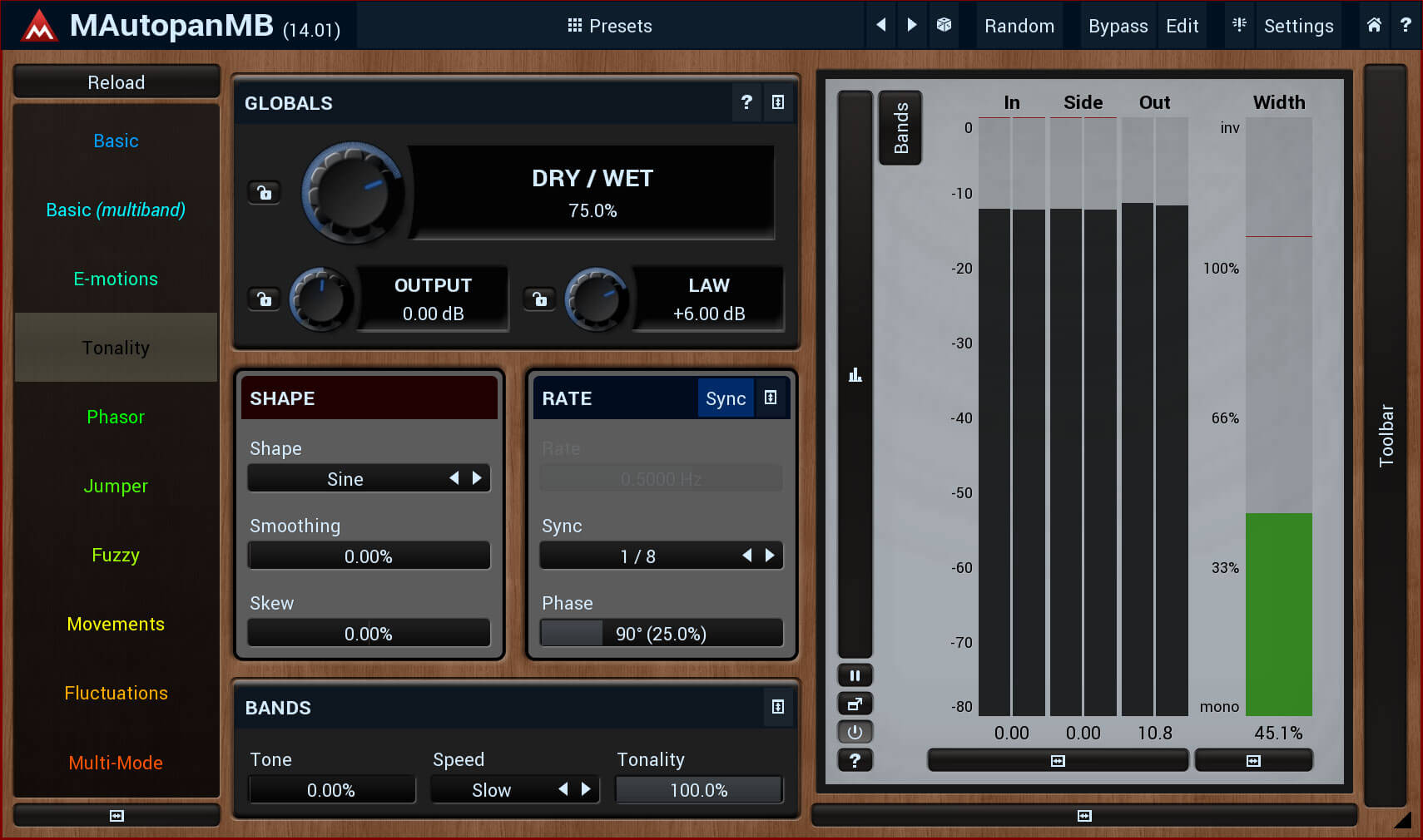This screenshot has height=840, width=1423.
Task: Select the Basic (multiband) tab
Action: [x=116, y=210]
